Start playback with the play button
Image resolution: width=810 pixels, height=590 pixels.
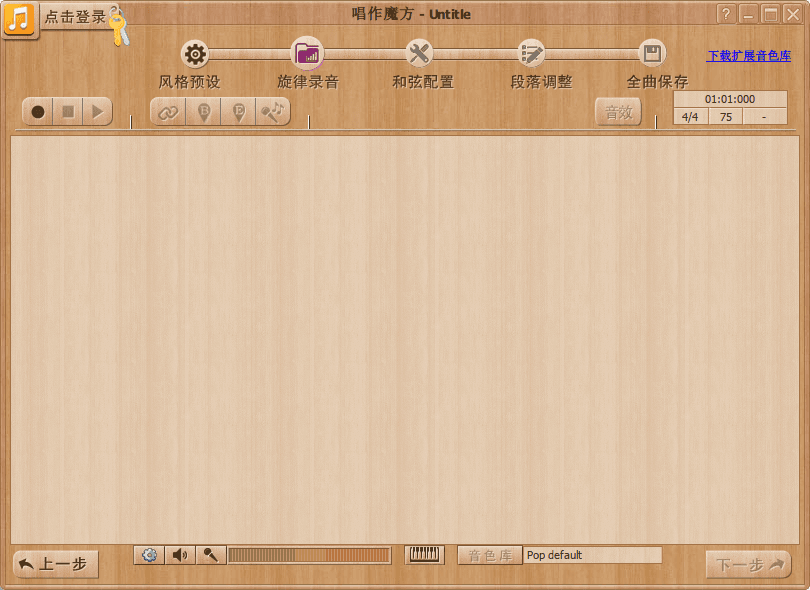pos(97,112)
